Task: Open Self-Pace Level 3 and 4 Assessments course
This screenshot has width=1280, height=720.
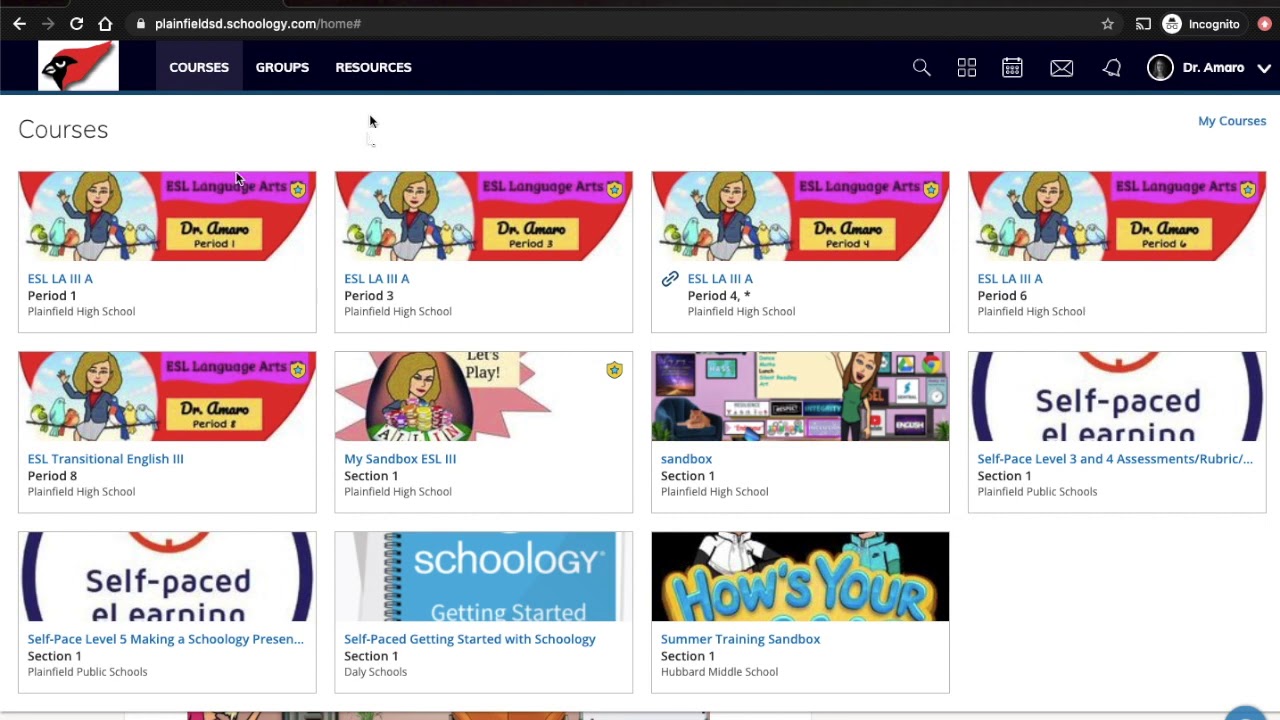Action: pyautogui.click(x=1115, y=459)
